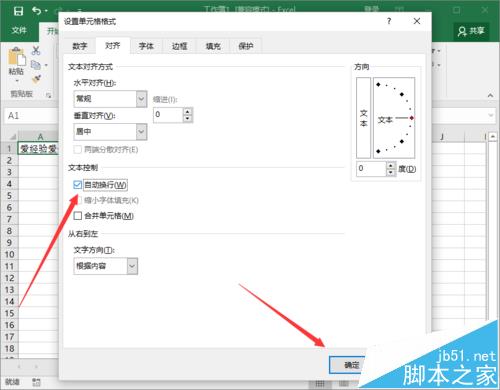Screen dimensions: 500x390
Task: Click the 缩进 indent value field
Action: [168, 115]
